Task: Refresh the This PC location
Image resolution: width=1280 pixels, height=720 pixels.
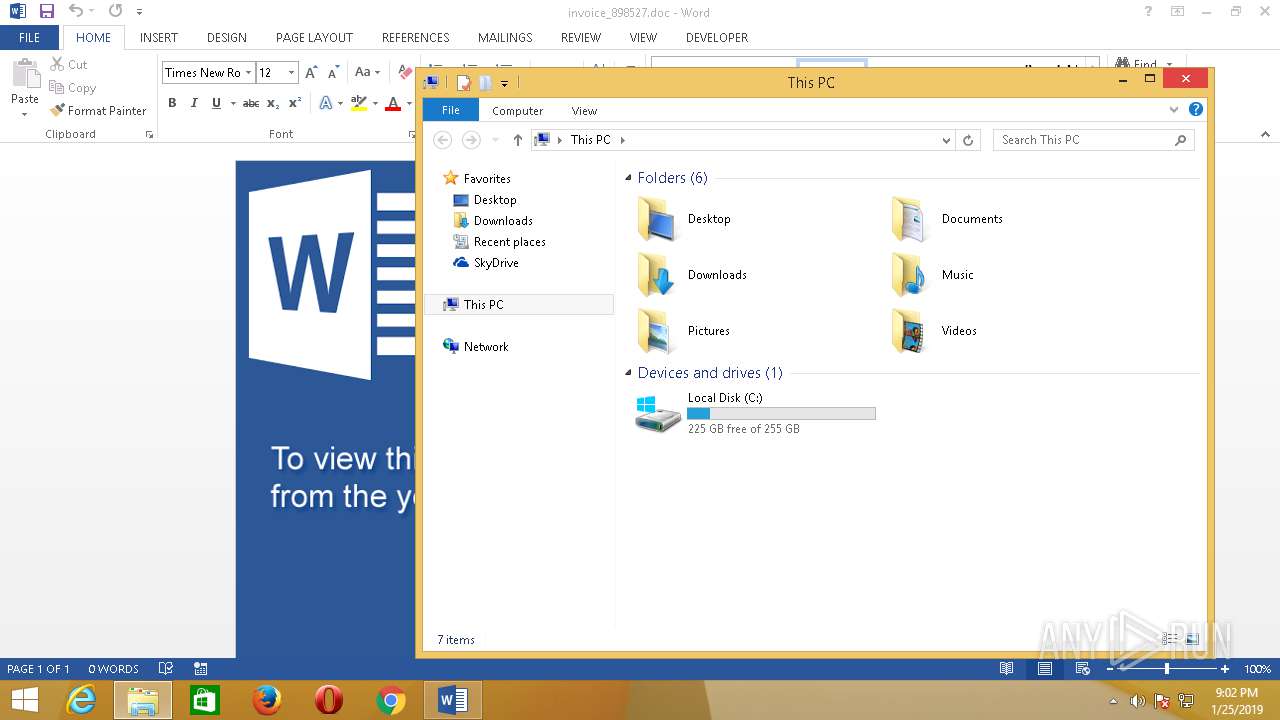Action: (x=968, y=140)
